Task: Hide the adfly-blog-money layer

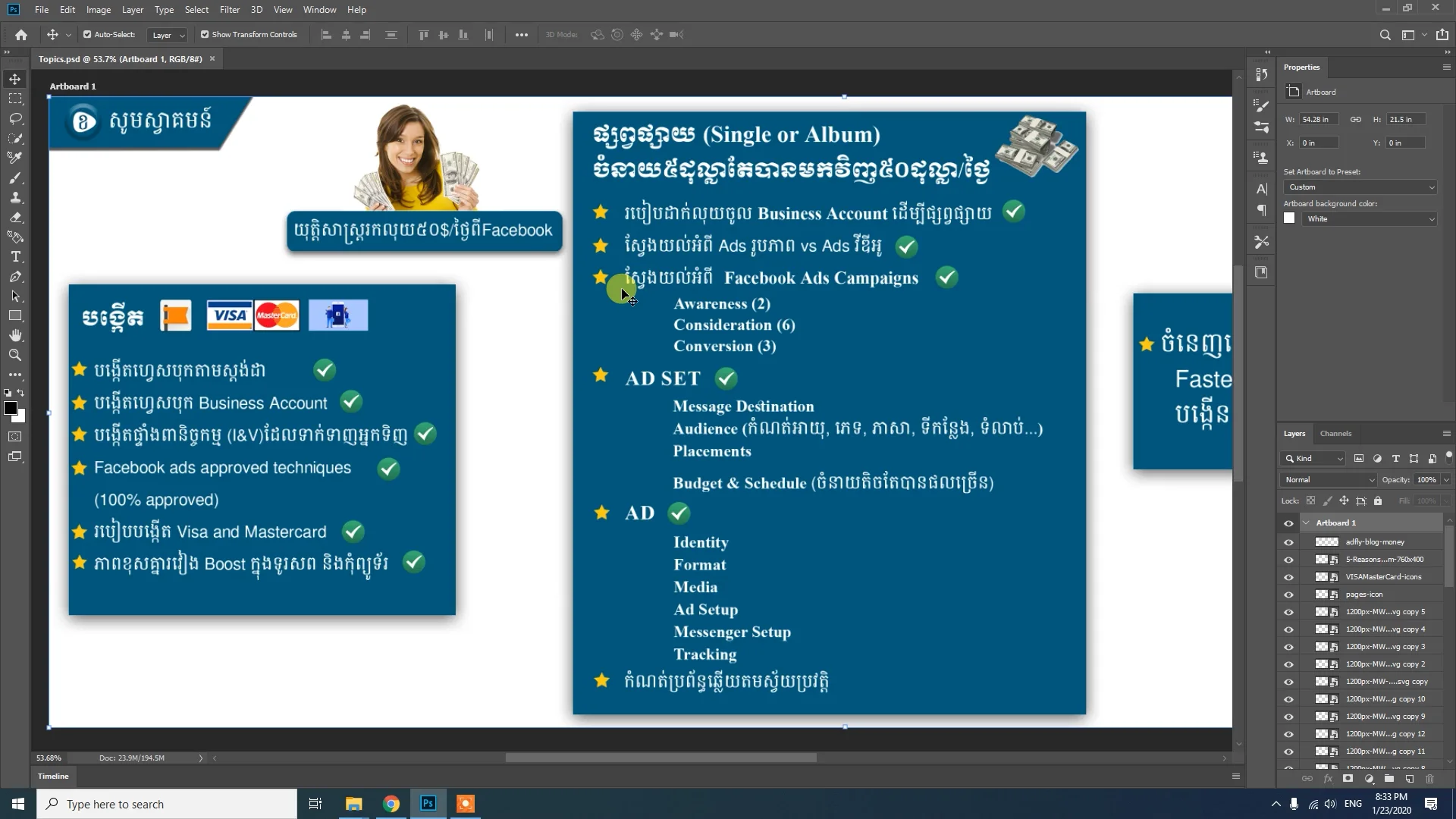Action: (1288, 542)
